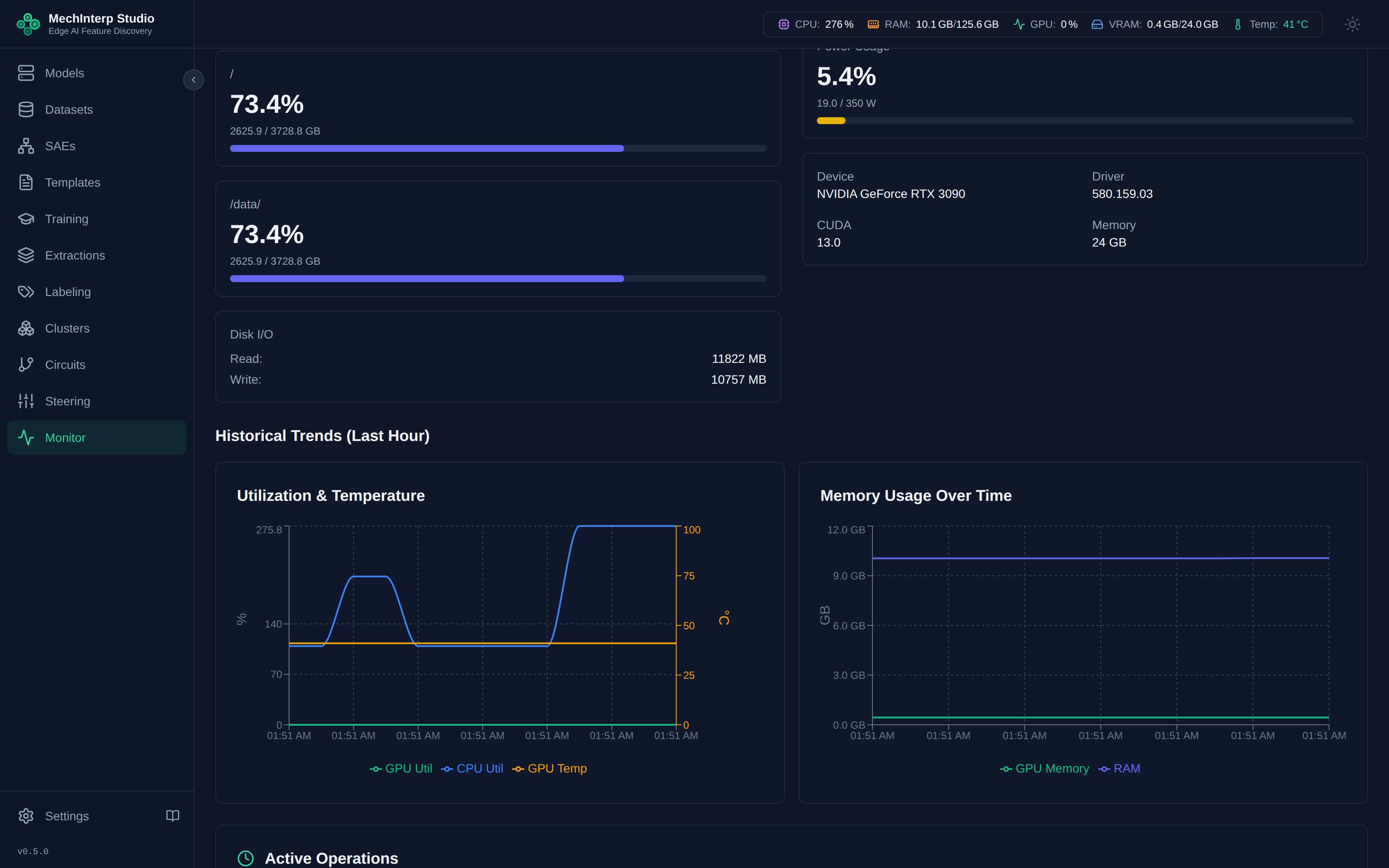Collapse the sidebar with the chevron button
This screenshot has height=868, width=1389.
point(194,80)
